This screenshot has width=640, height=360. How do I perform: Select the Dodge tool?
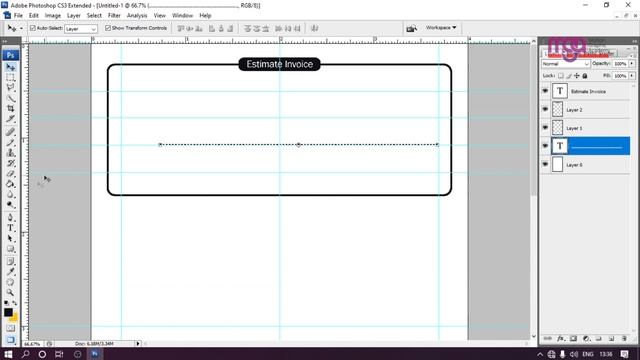(x=11, y=204)
